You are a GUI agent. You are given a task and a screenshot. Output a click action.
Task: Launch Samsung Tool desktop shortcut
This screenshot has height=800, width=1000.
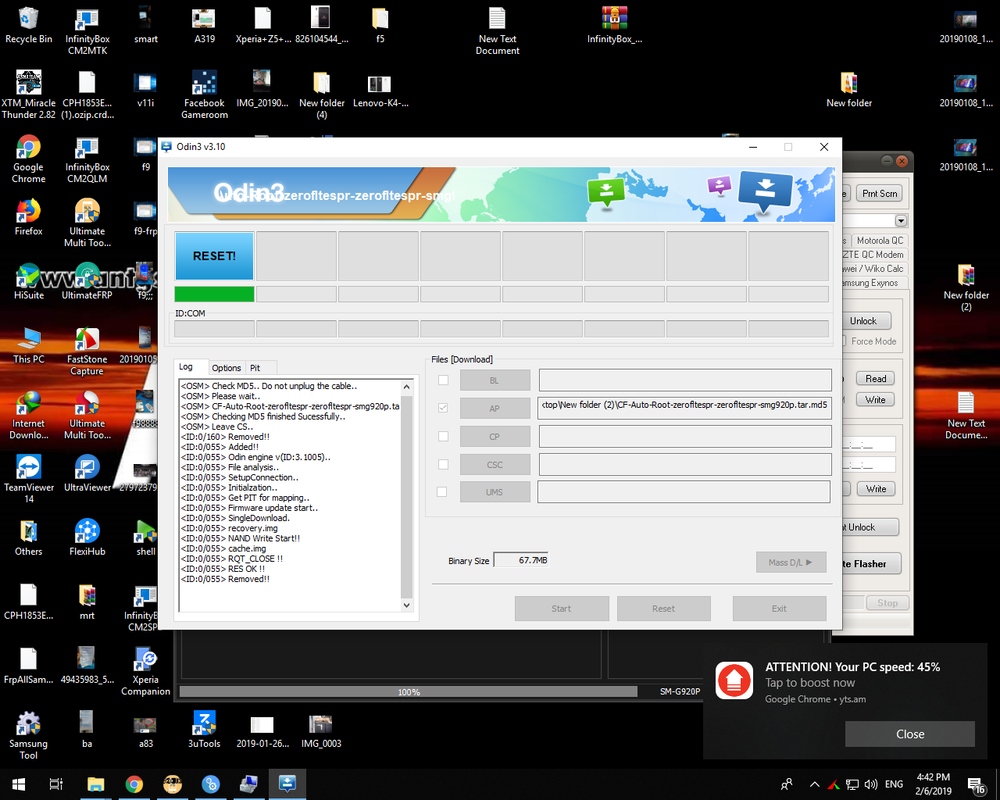pos(29,735)
